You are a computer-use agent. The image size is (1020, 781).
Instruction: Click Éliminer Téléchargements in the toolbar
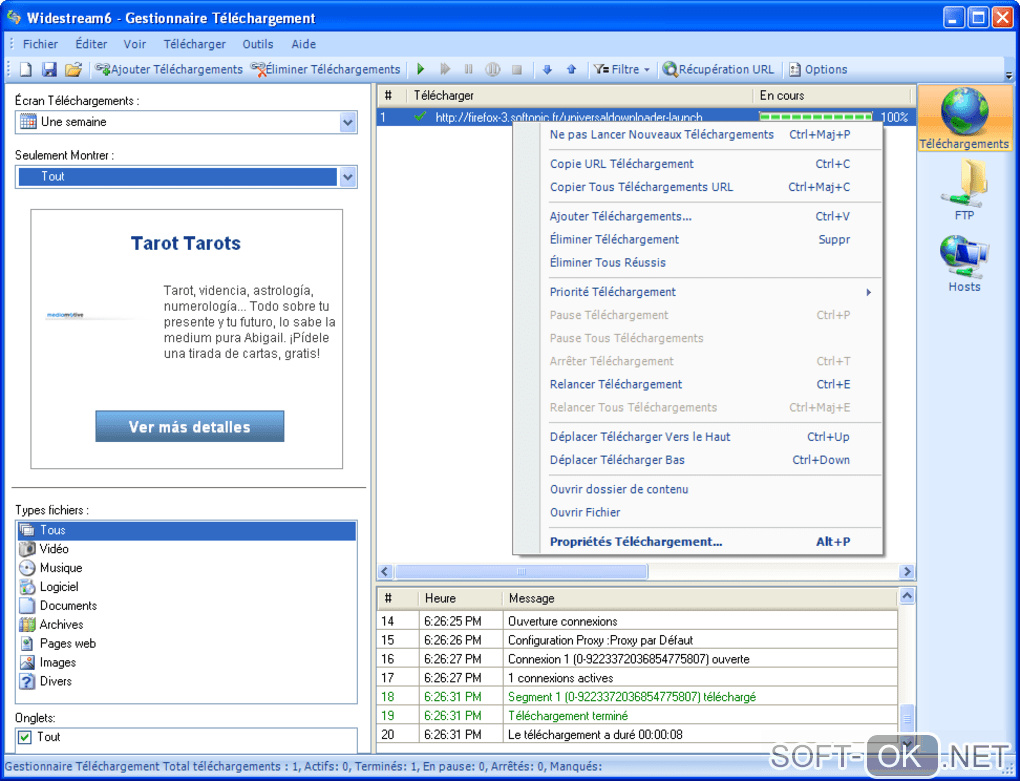click(x=325, y=70)
